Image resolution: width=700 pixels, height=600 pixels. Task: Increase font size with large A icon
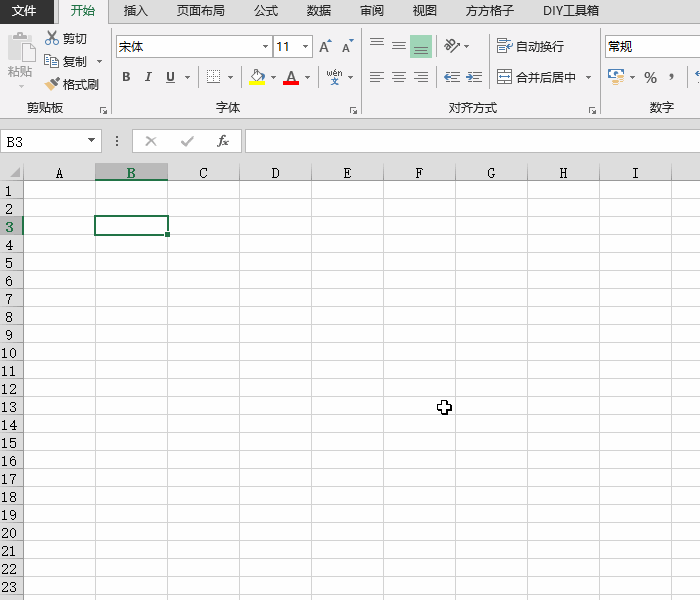325,46
